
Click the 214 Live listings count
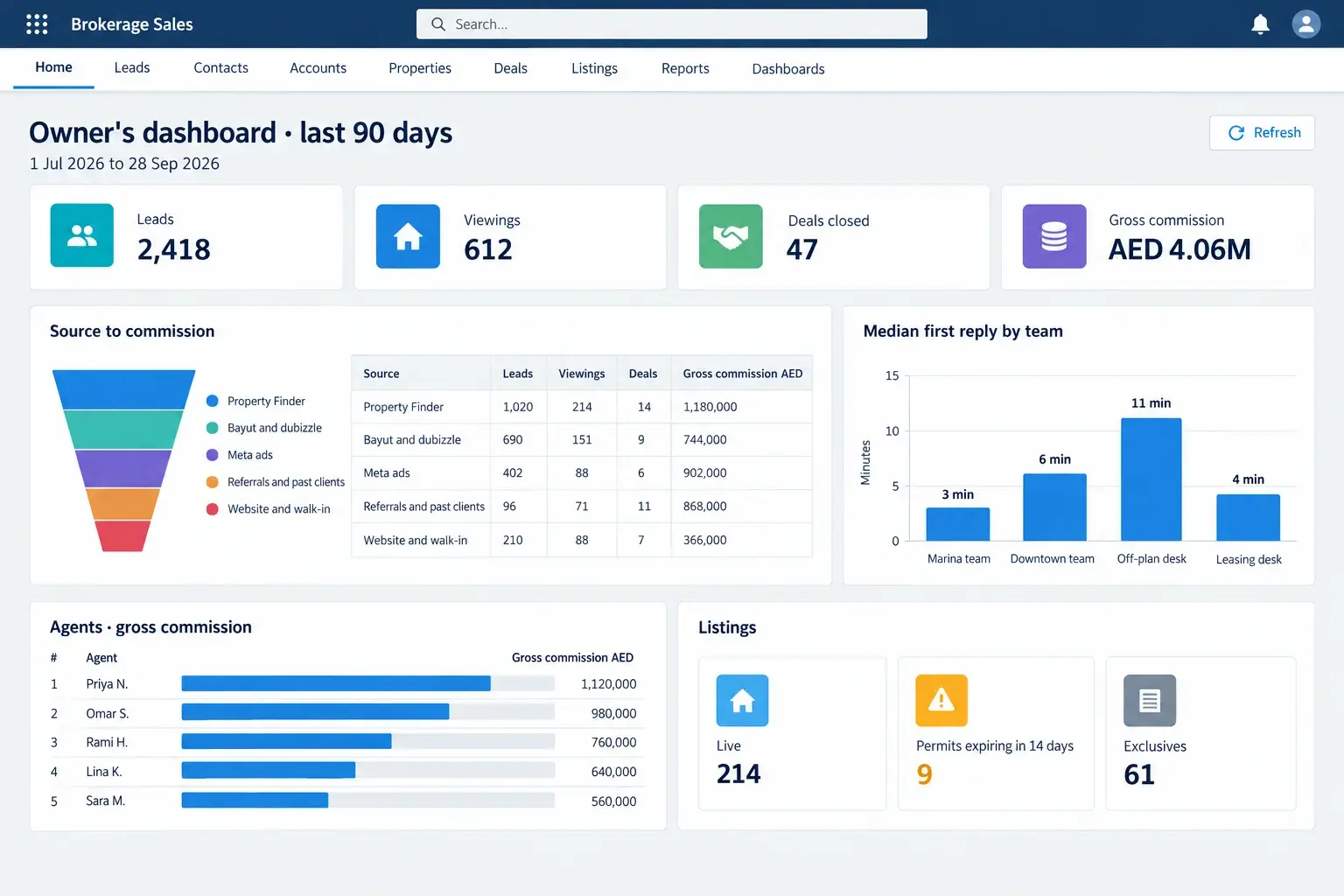738,774
